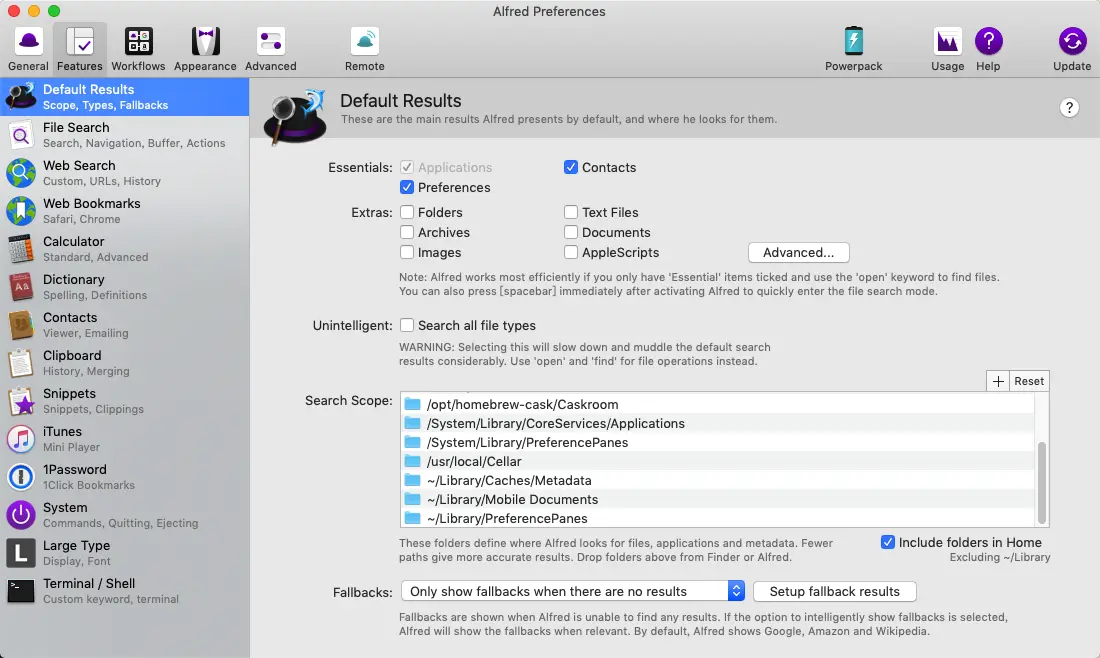Uncheck the Preferences checkbox
The image size is (1100, 658).
coord(407,187)
